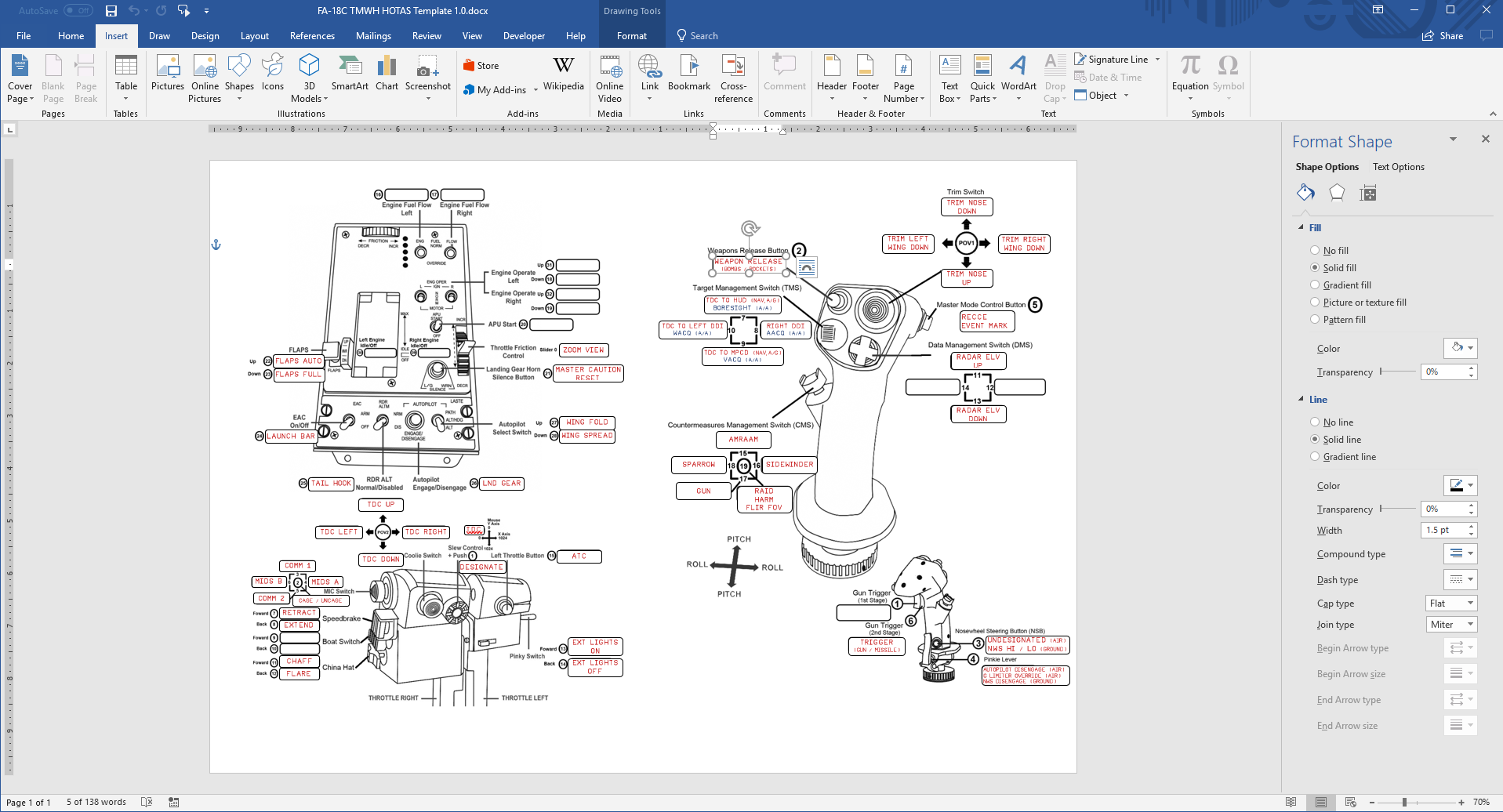Image resolution: width=1503 pixels, height=812 pixels.
Task: Open the Cap type dropdown
Action: tap(1450, 604)
